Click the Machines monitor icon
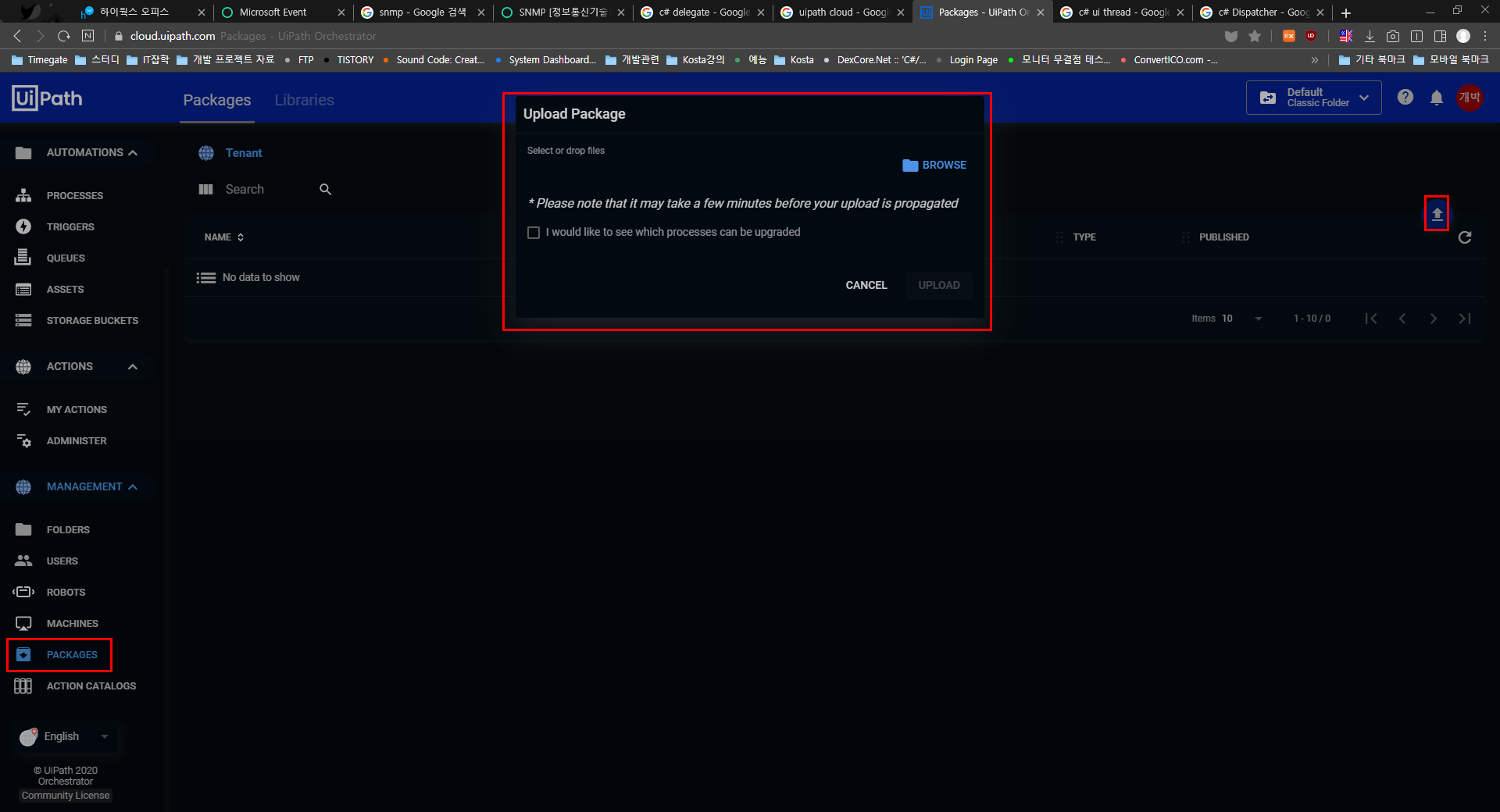 tap(23, 623)
